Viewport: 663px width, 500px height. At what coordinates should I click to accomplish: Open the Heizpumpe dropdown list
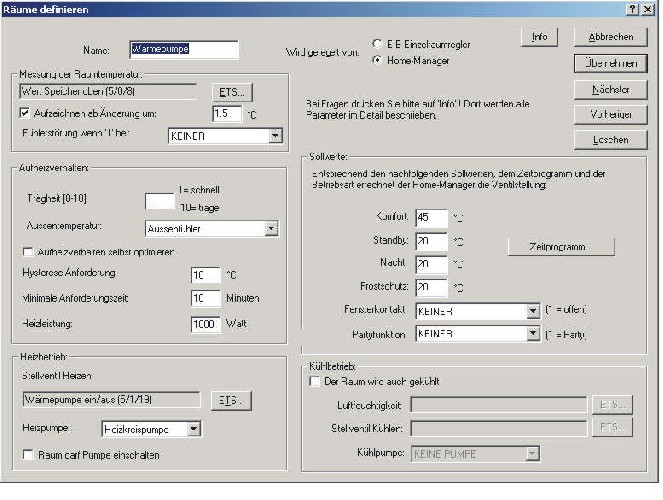coord(194,429)
